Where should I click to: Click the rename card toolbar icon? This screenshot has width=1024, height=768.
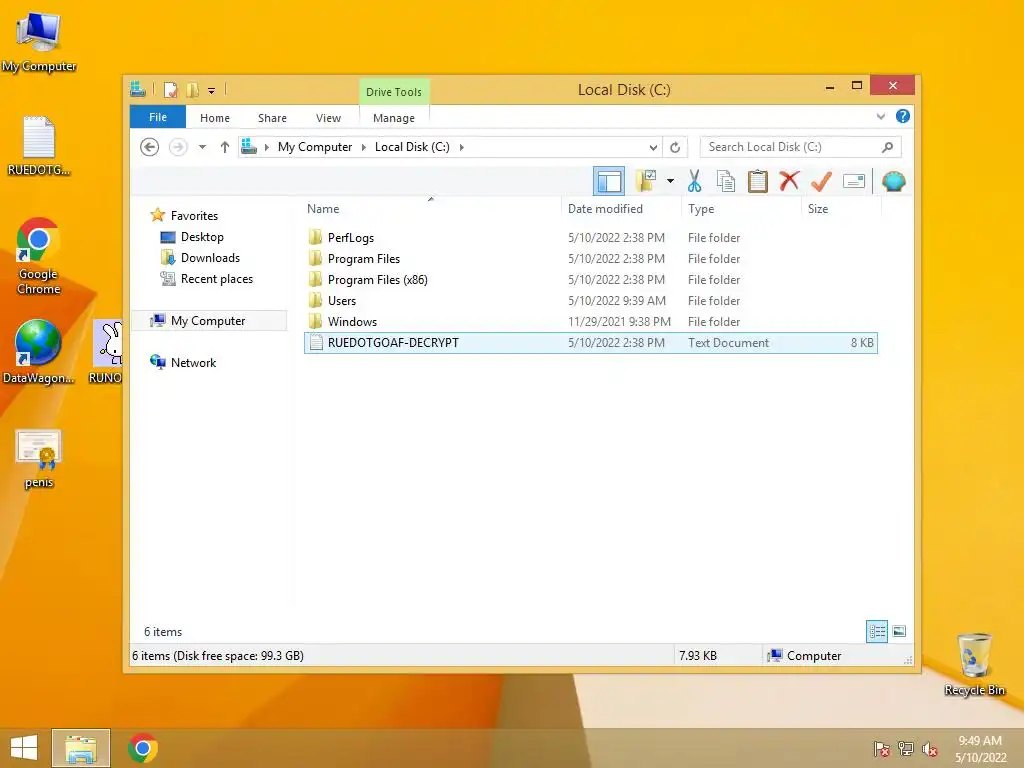(x=854, y=181)
